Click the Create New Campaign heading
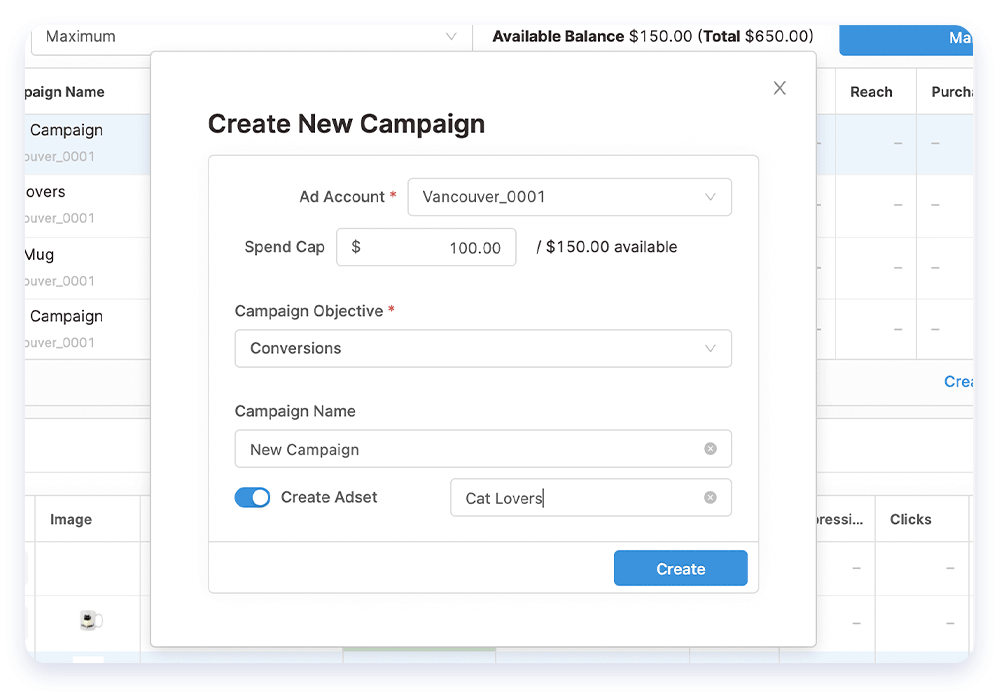Screen dimensions: 1000x700 click(346, 124)
